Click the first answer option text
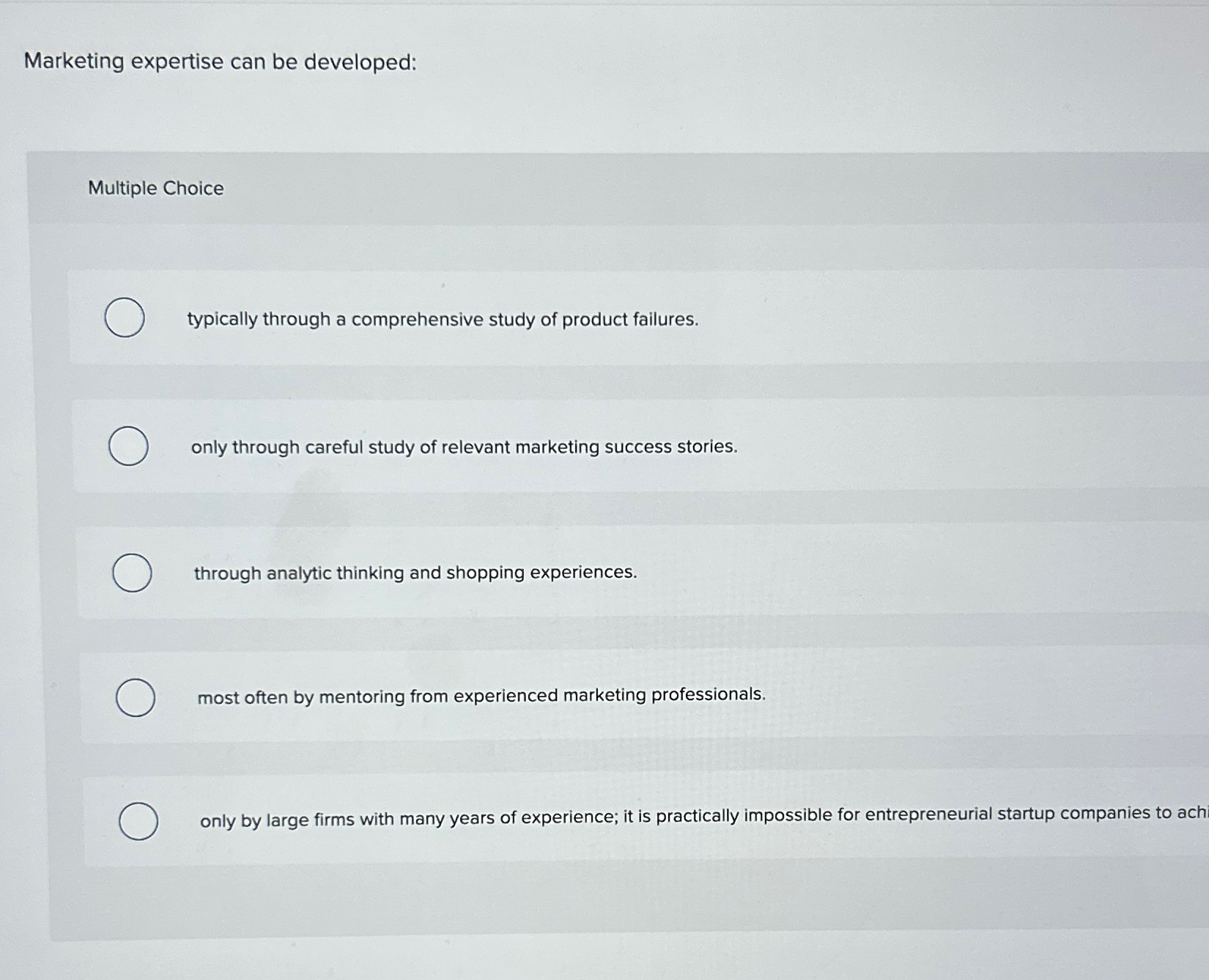 click(x=443, y=320)
